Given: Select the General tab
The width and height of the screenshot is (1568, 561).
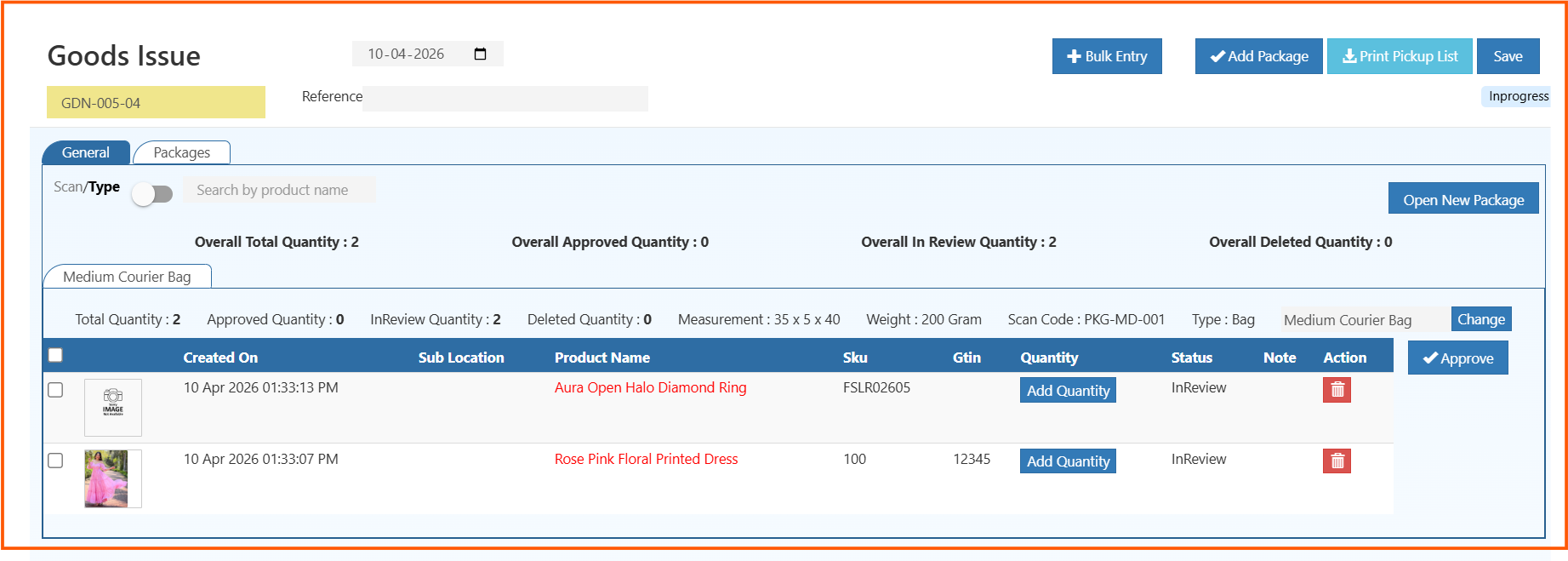Looking at the screenshot, I should coord(86,152).
